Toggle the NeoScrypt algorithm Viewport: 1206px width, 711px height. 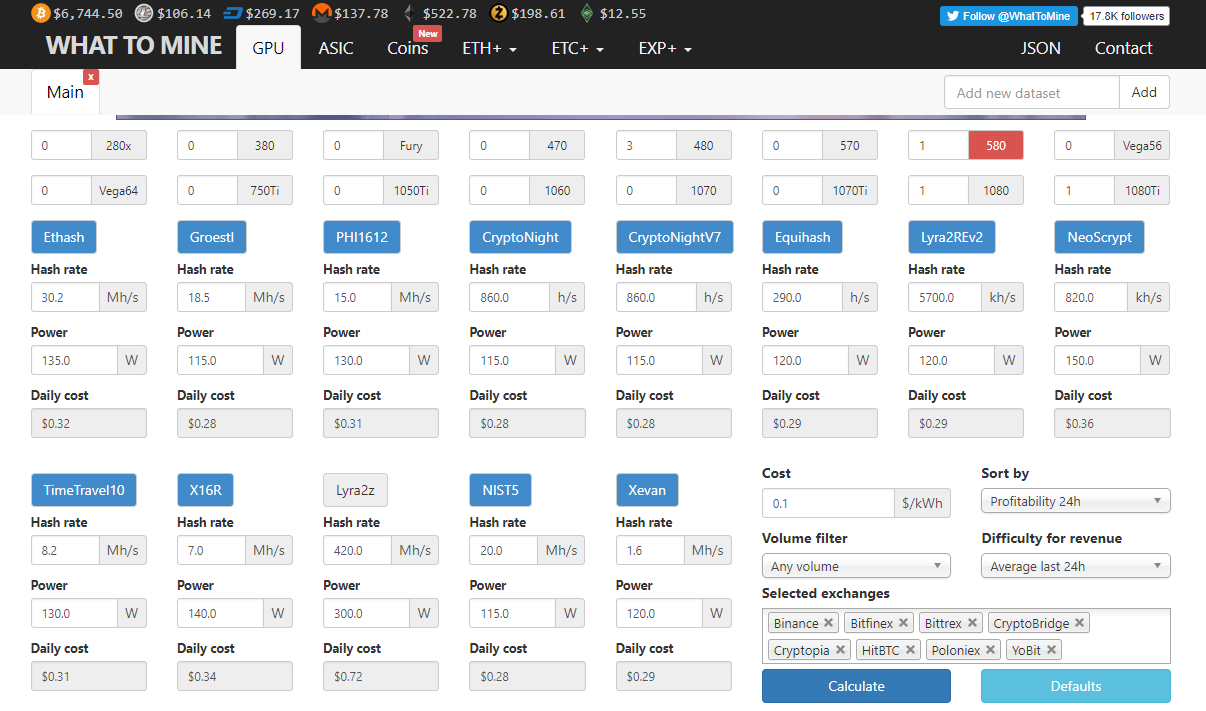point(1099,237)
